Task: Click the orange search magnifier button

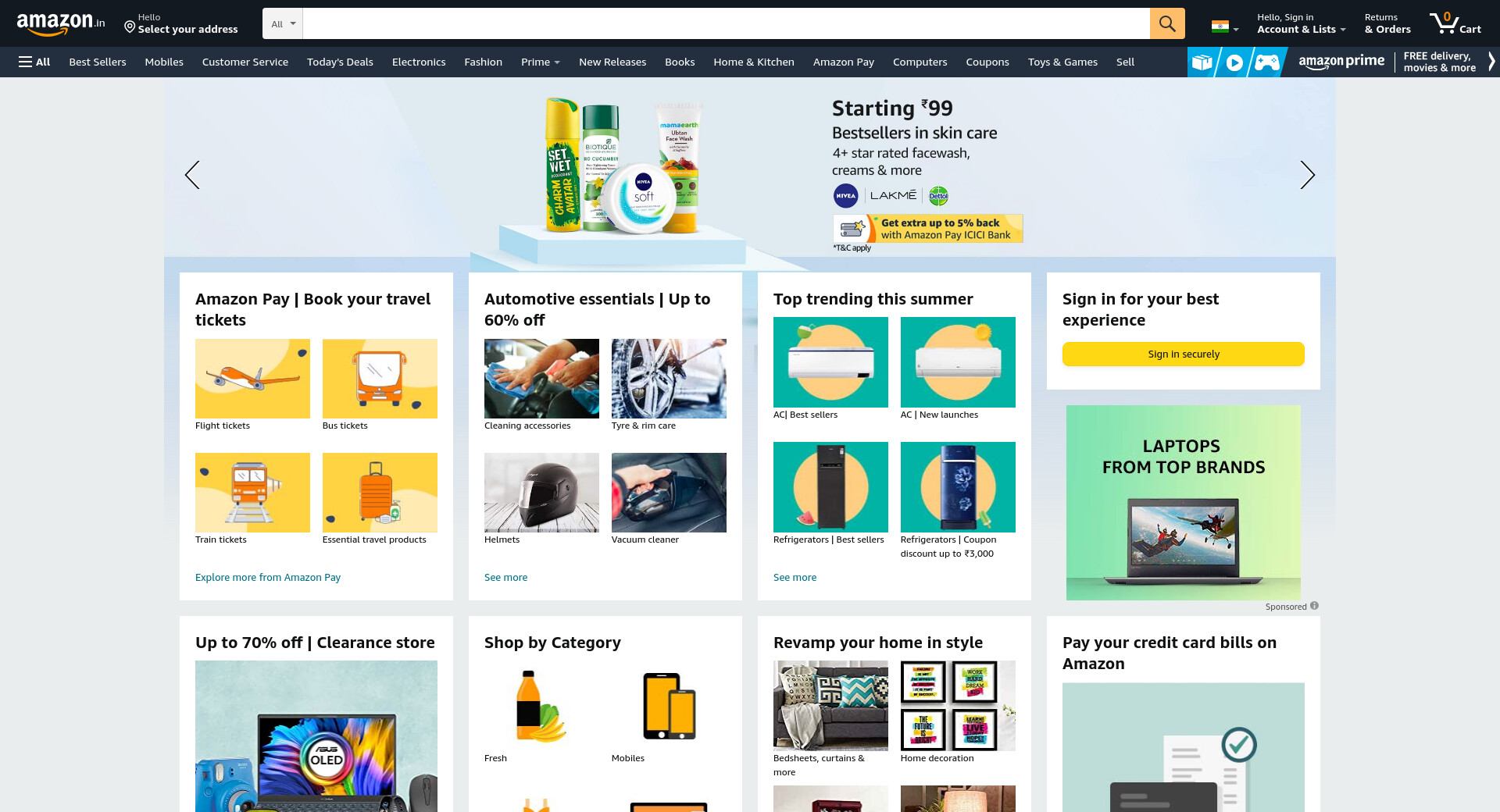Action: (x=1167, y=23)
